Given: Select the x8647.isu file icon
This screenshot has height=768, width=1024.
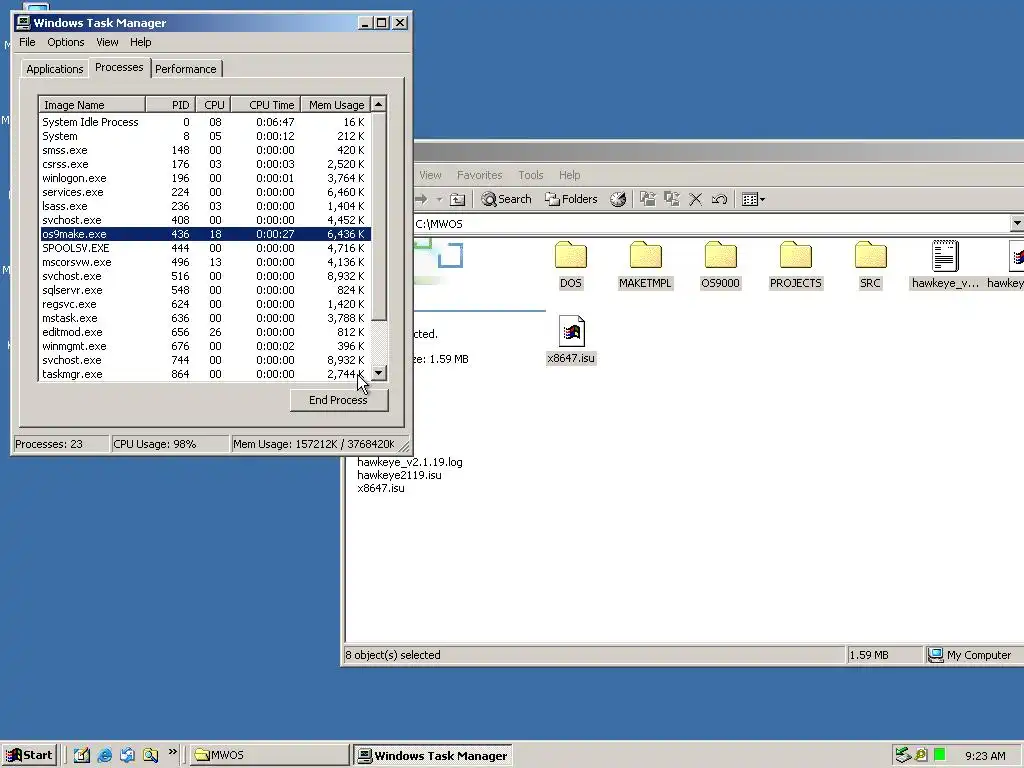Looking at the screenshot, I should (x=571, y=331).
